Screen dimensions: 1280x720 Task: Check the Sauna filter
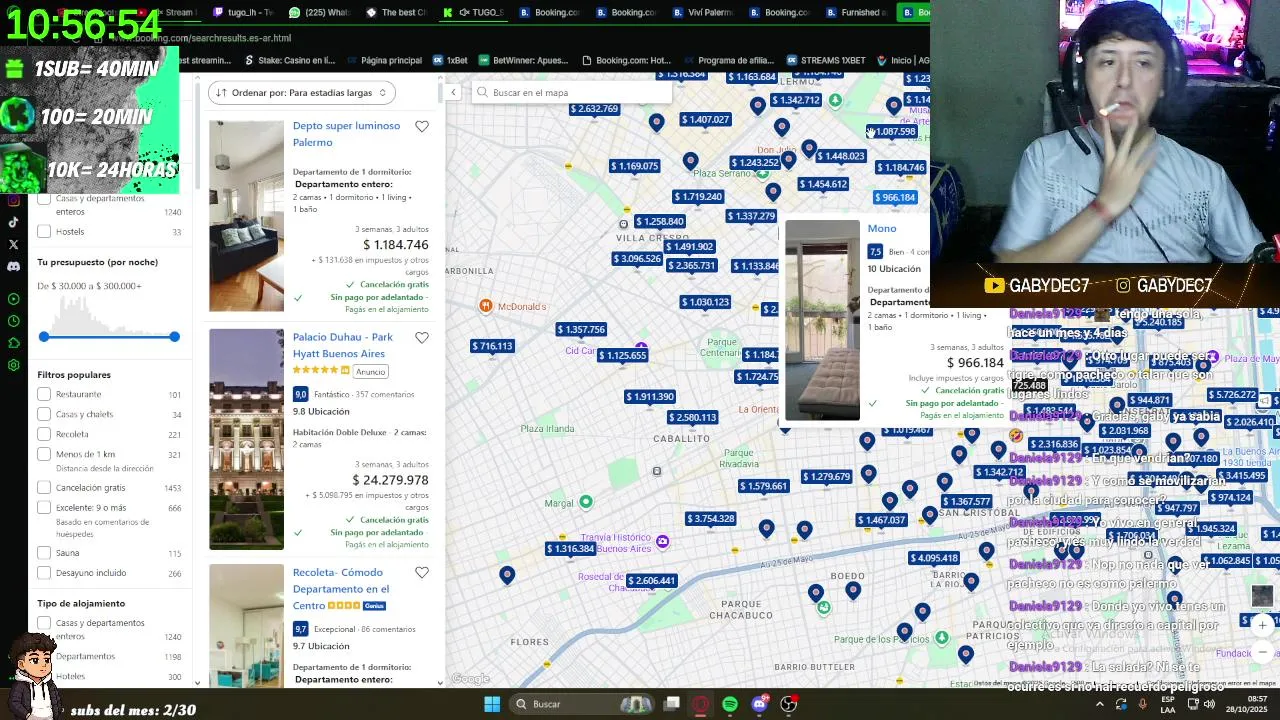click(44, 553)
